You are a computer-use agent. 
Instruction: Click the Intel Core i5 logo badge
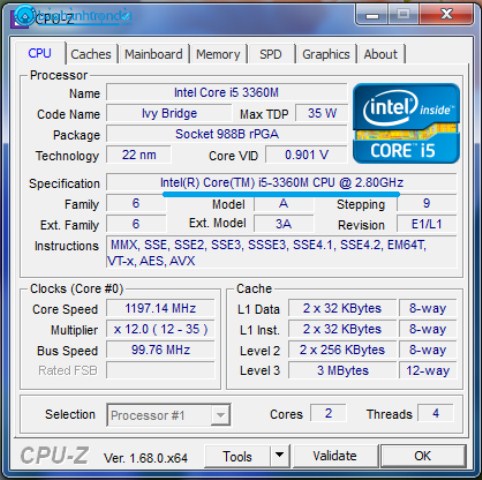pos(406,123)
